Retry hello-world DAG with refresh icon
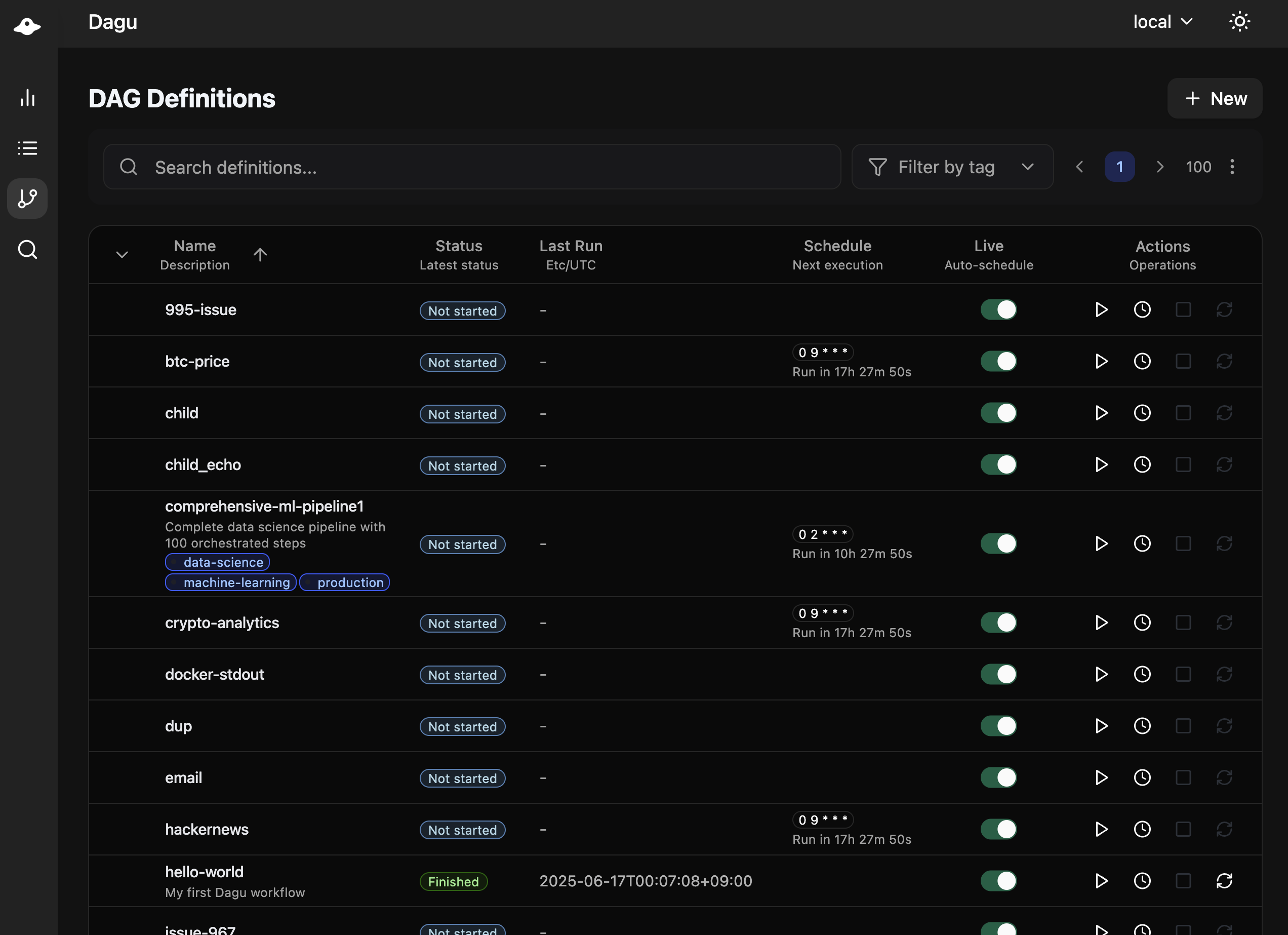Viewport: 1288px width, 935px height. coord(1224,881)
